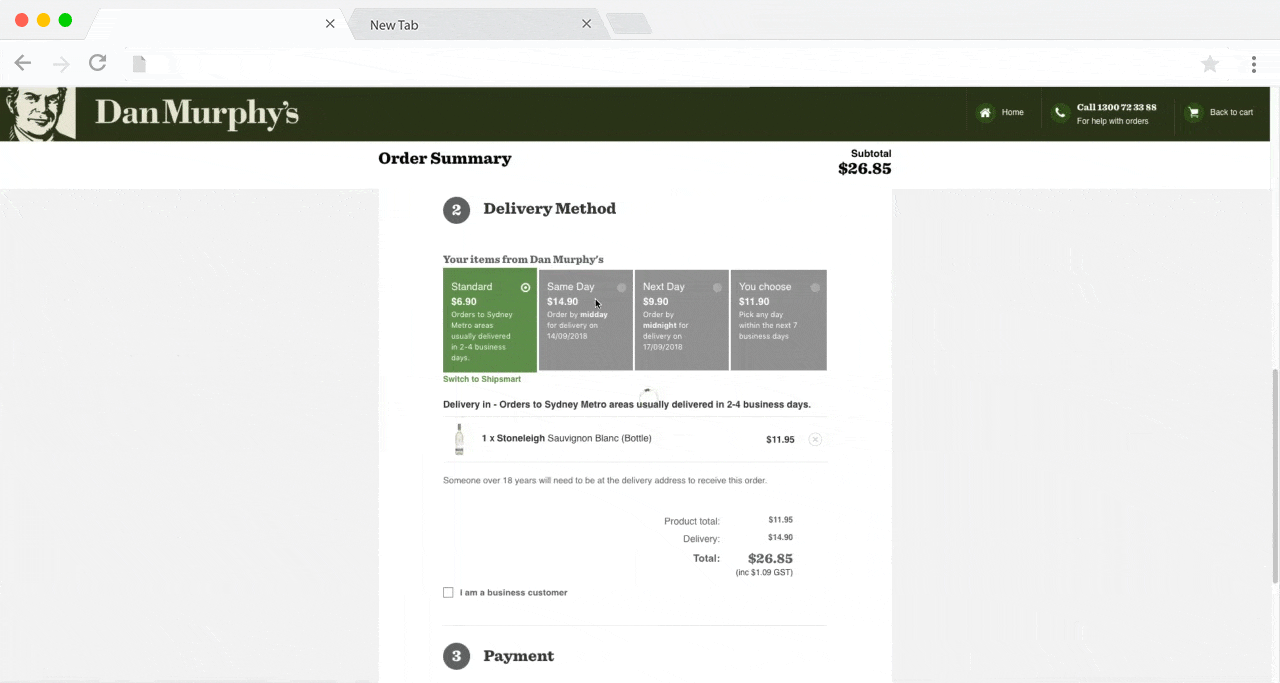Click the Stoneleigh bottle thumbnail
Screen dimensions: 1280x683
pos(459,439)
